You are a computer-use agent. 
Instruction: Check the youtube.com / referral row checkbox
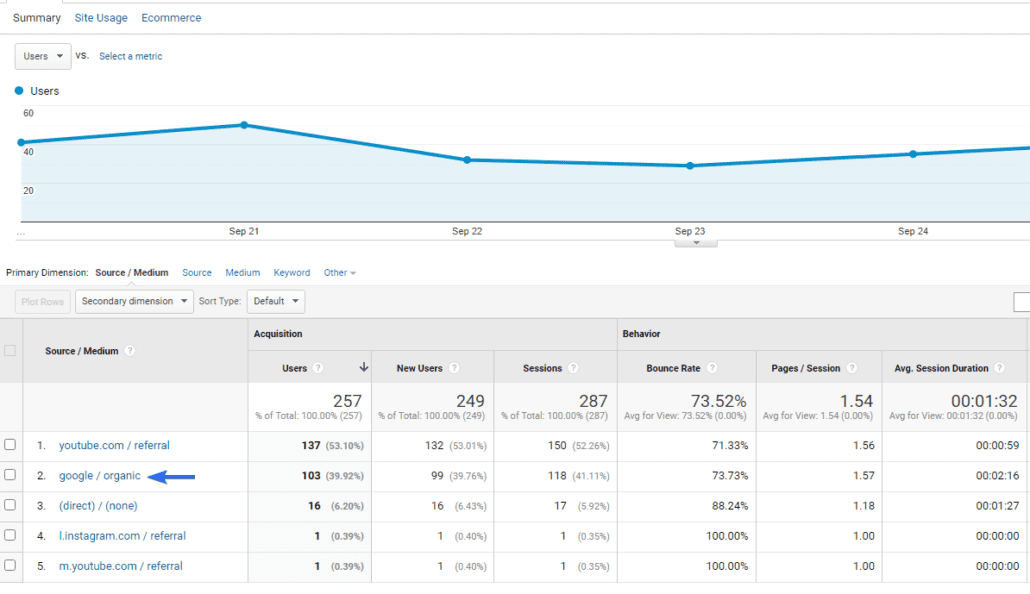click(10, 445)
